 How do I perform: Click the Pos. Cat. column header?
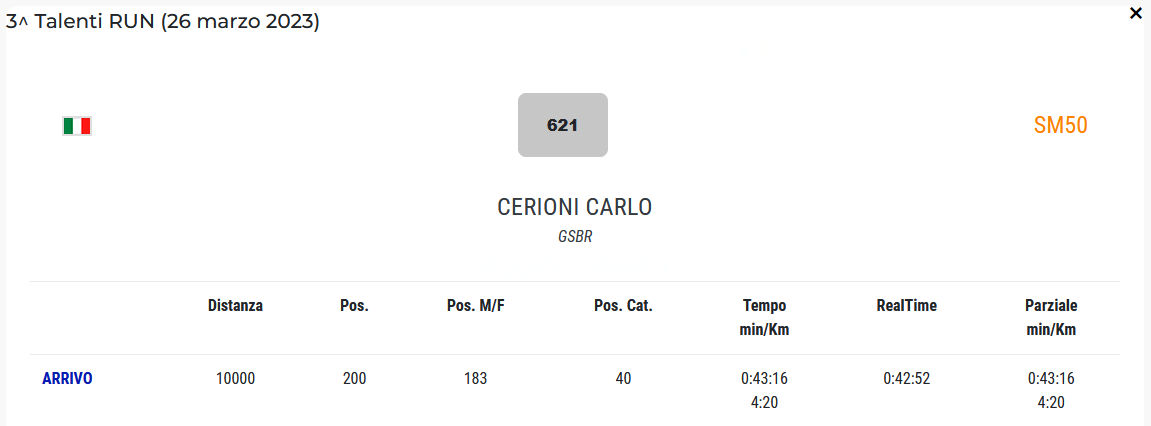click(x=623, y=306)
